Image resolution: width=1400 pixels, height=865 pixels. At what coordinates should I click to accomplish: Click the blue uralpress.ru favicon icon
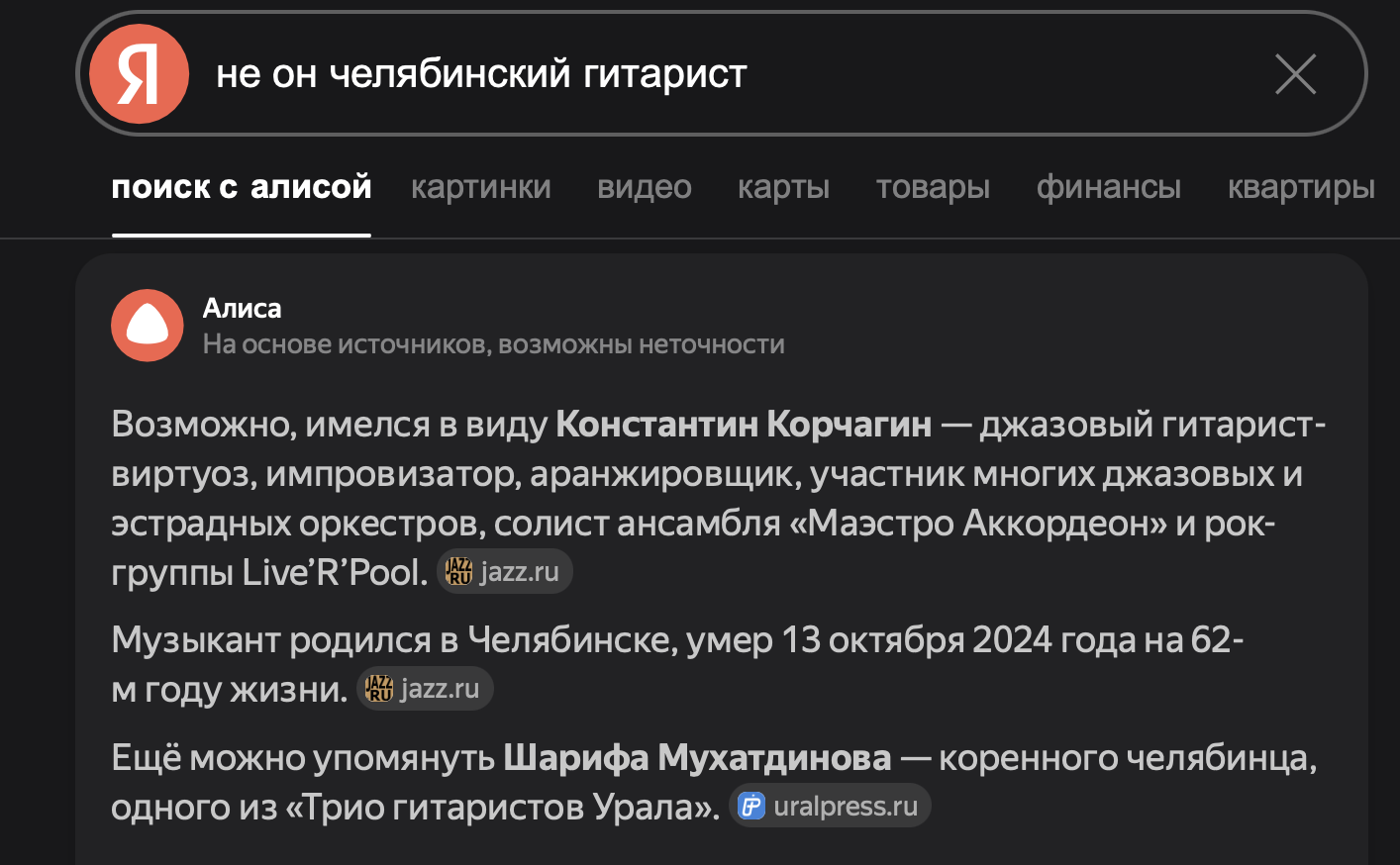click(x=752, y=807)
